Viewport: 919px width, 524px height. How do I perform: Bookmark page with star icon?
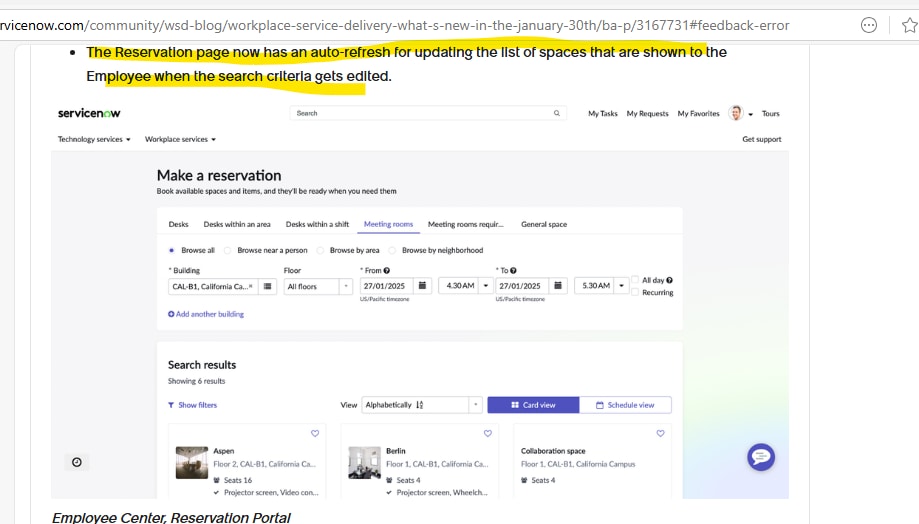click(910, 25)
